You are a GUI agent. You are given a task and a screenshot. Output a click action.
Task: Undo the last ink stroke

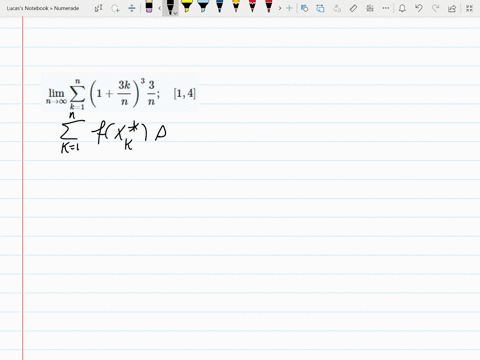419,8
